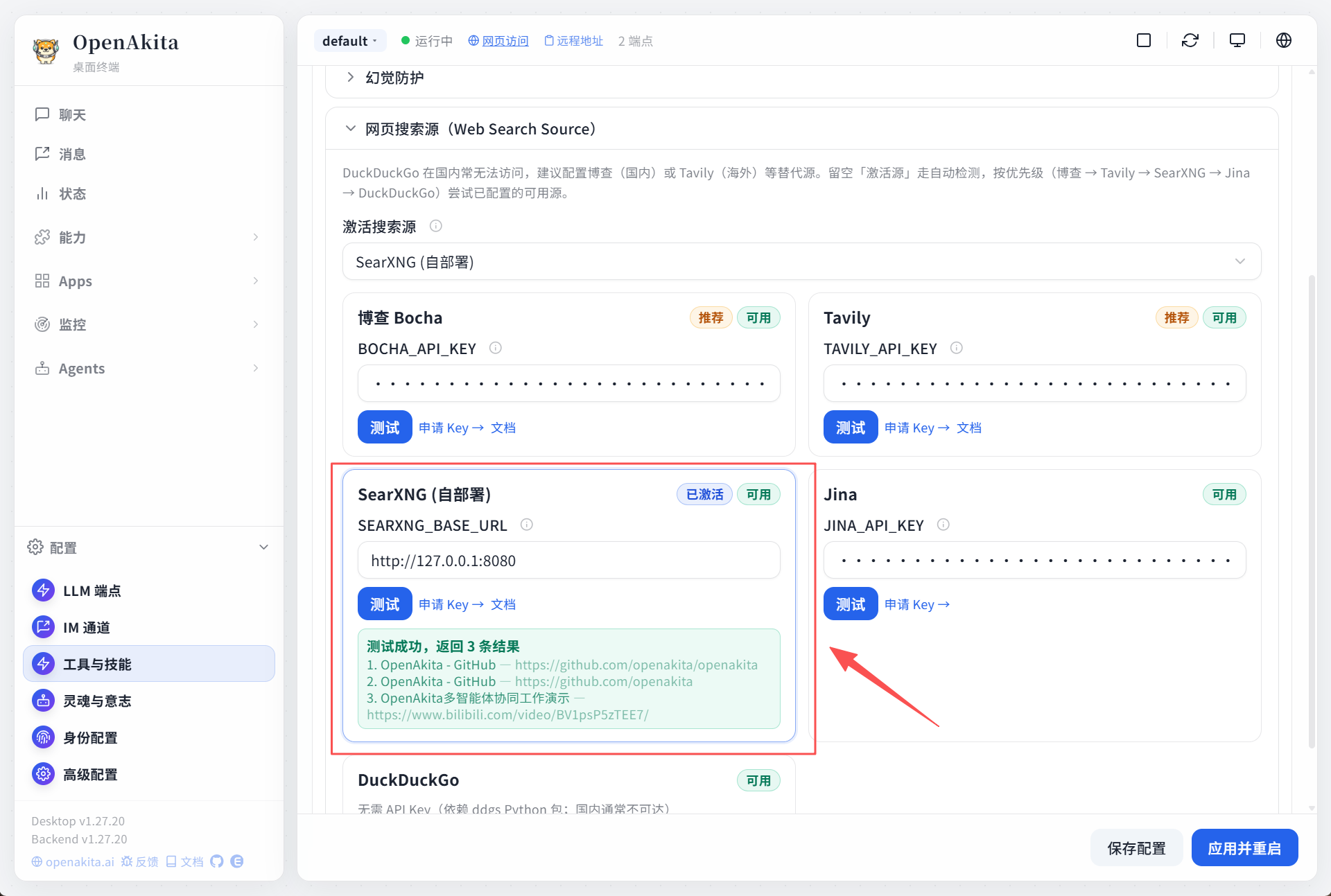Image resolution: width=1331 pixels, height=896 pixels.
Task: Click the LLM 端点 lightning icon
Action: (43, 590)
